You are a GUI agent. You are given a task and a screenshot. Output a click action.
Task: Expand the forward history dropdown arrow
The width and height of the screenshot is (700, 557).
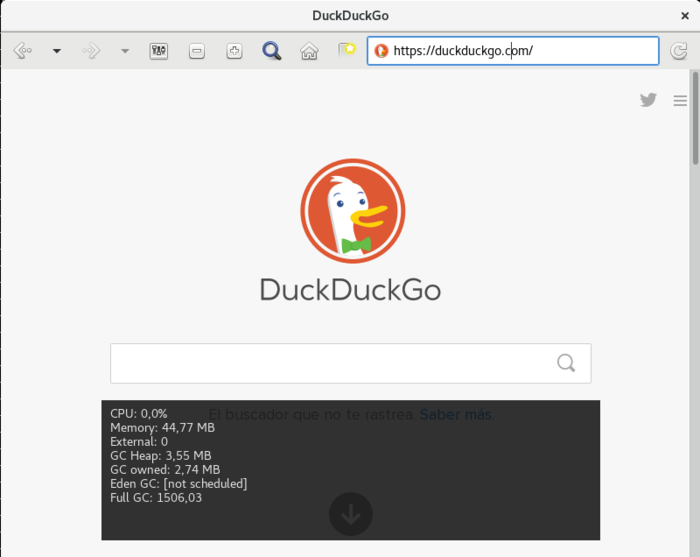[125, 51]
